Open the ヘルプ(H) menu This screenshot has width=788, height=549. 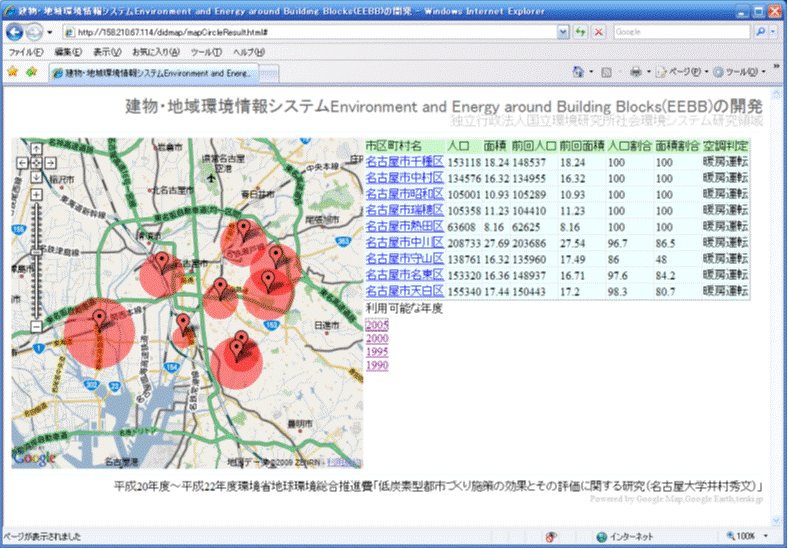click(248, 52)
